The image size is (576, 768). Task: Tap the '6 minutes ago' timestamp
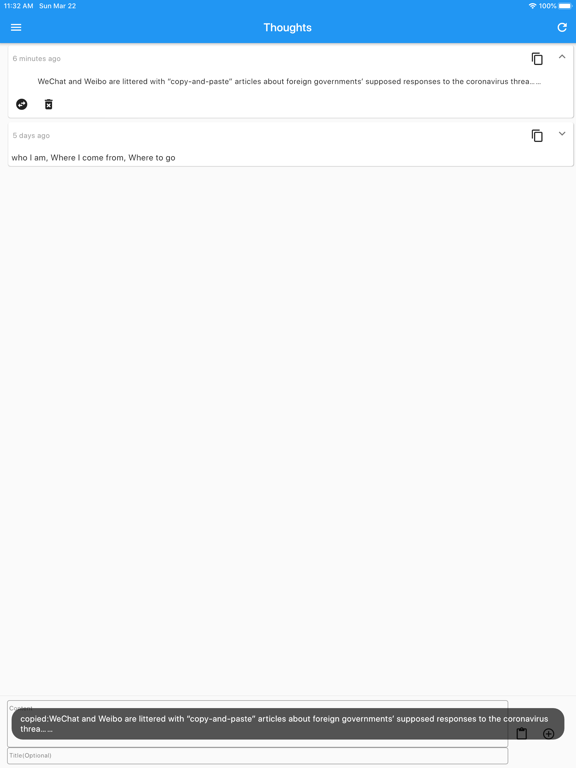coord(37,58)
